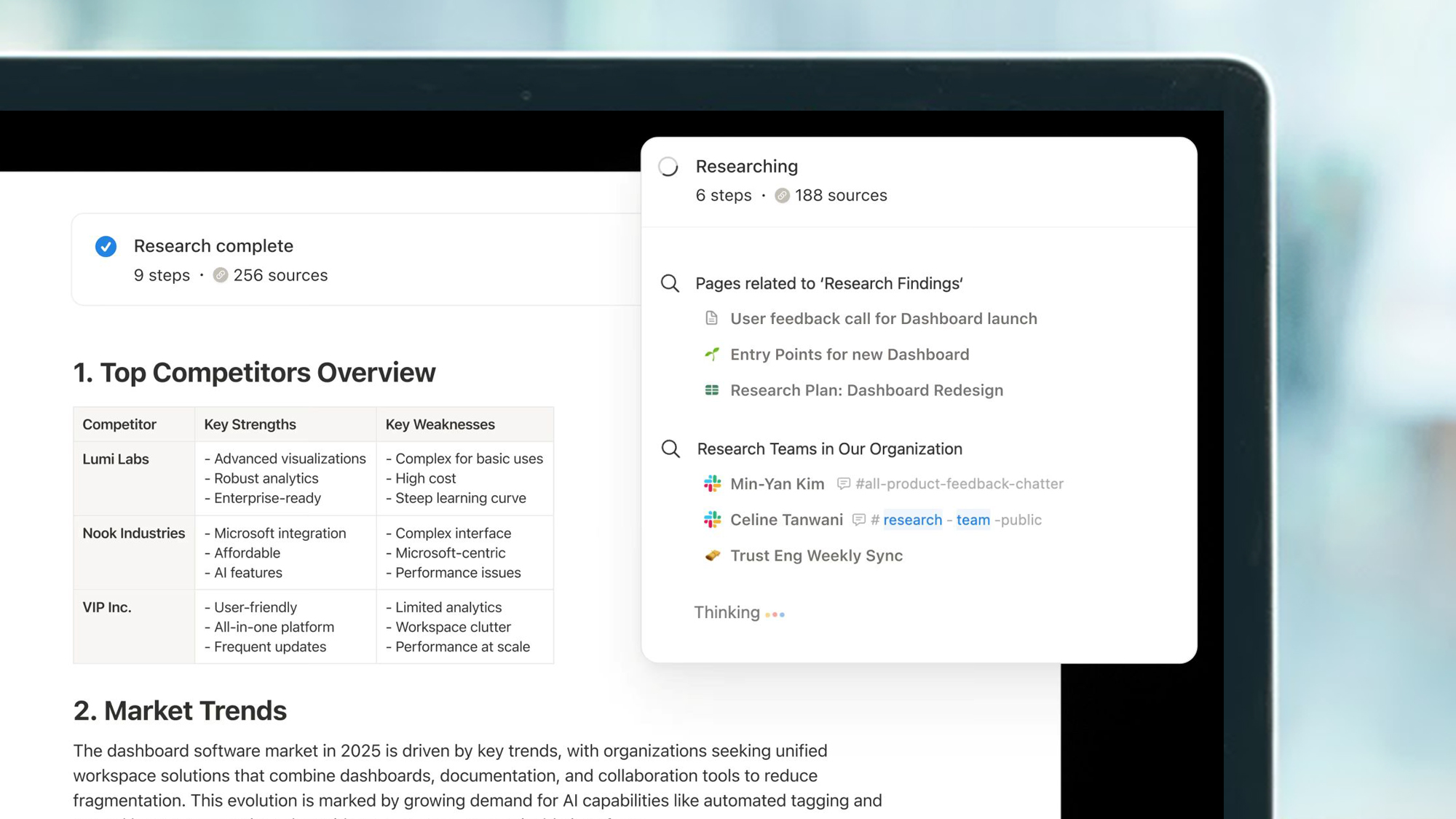Screen dimensions: 1456x819
Task: Click the Slack icon next to Celine Tanwani
Action: point(711,520)
